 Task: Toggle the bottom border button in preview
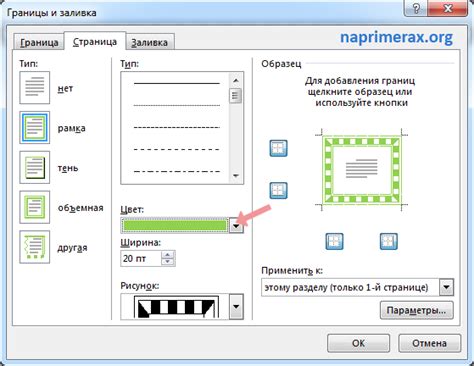[x=278, y=191]
